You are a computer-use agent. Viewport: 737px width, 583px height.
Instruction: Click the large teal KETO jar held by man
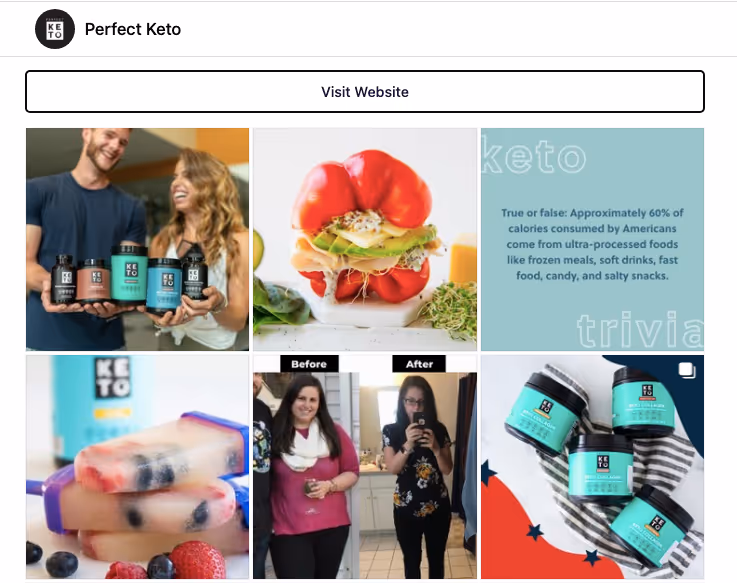129,274
